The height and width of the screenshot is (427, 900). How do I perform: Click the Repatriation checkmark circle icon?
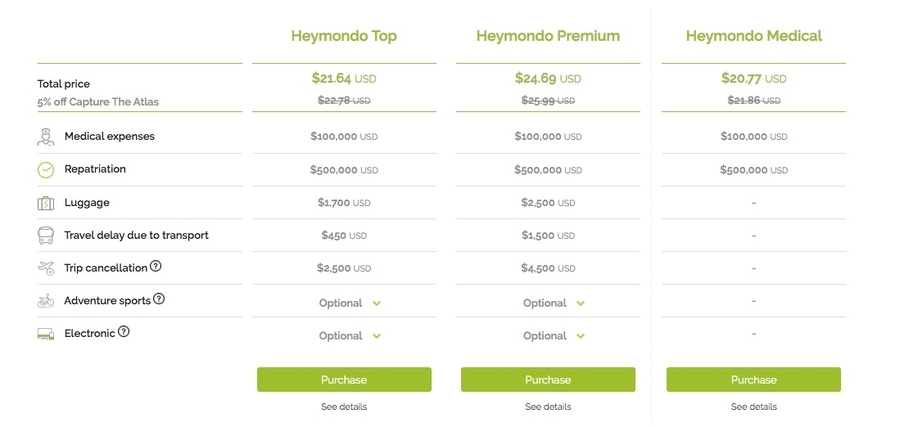click(x=46, y=170)
